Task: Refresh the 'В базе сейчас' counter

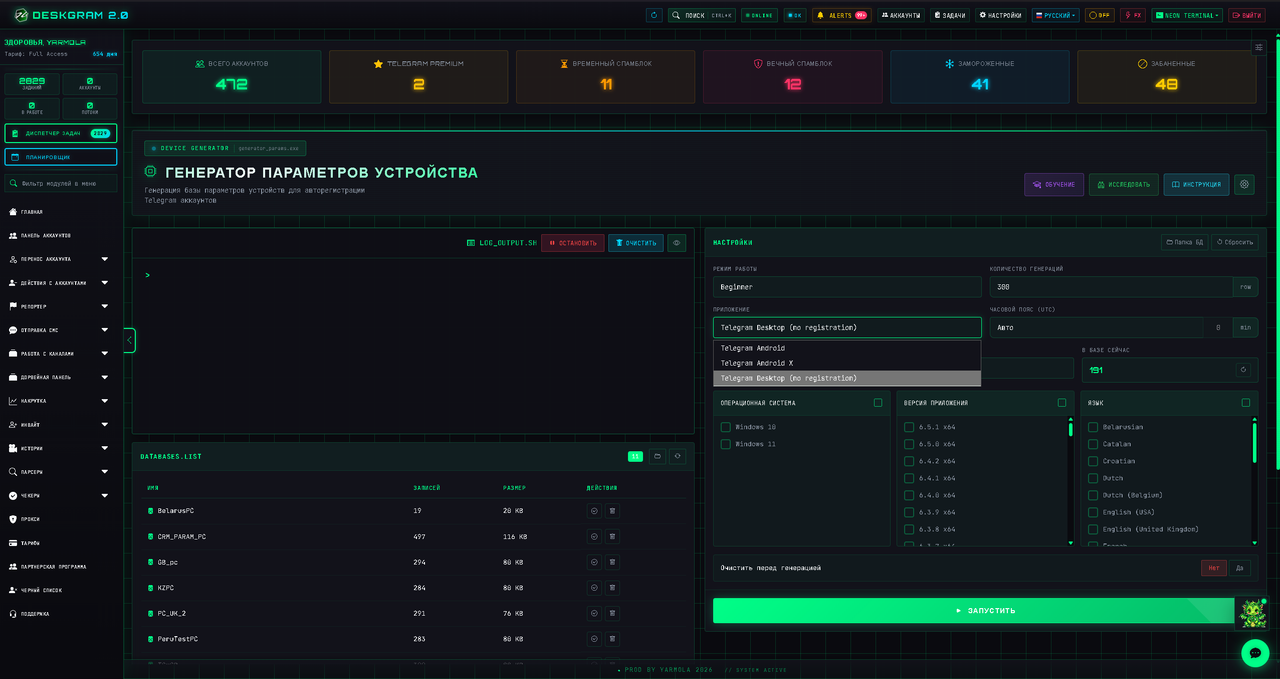Action: pos(1243,369)
